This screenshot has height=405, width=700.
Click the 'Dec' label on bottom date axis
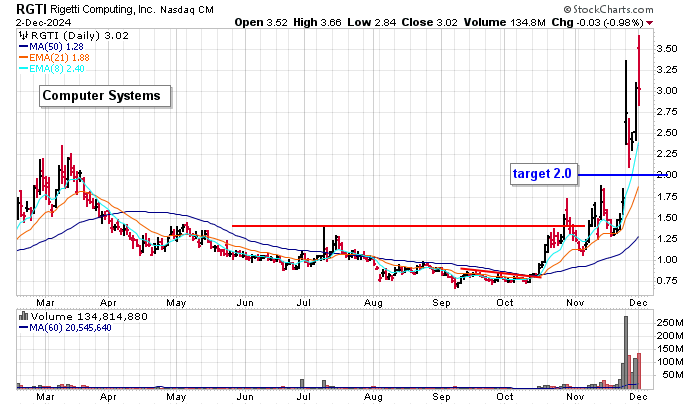(x=638, y=397)
